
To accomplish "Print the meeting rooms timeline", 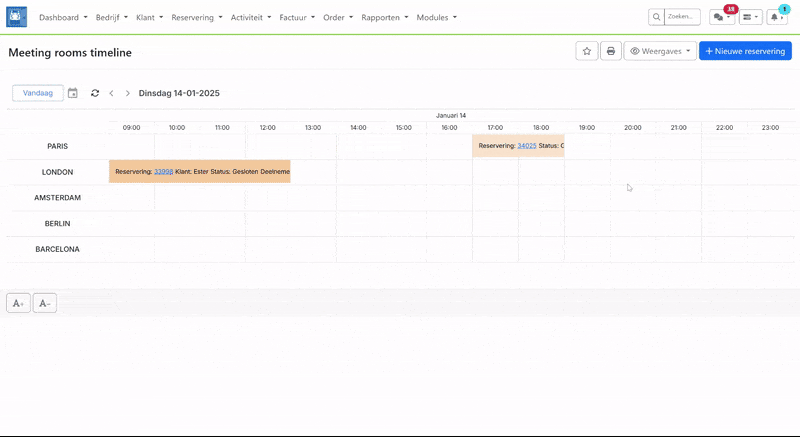I will pyautogui.click(x=610, y=51).
